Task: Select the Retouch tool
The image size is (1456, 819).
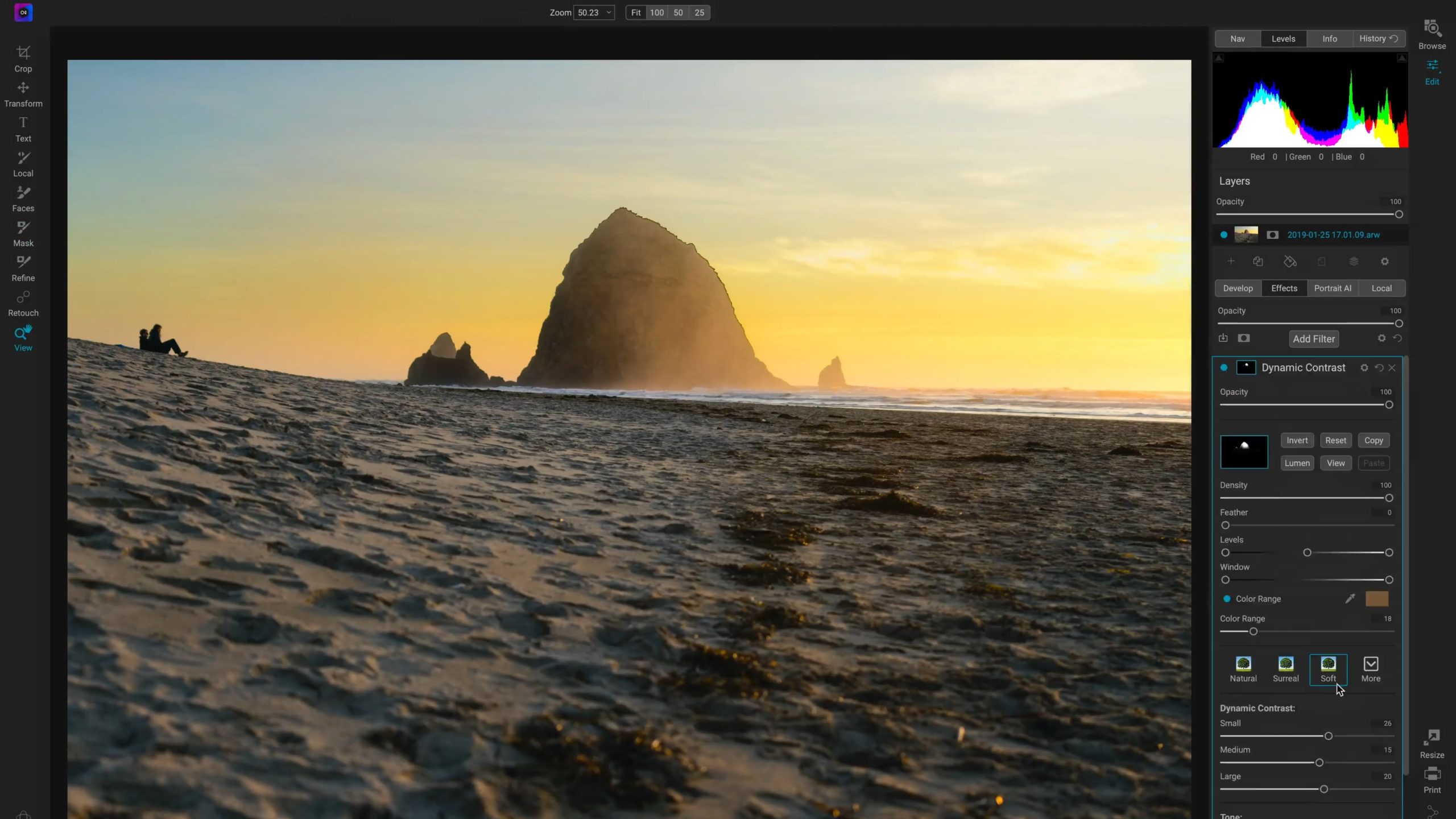Action: (x=23, y=304)
